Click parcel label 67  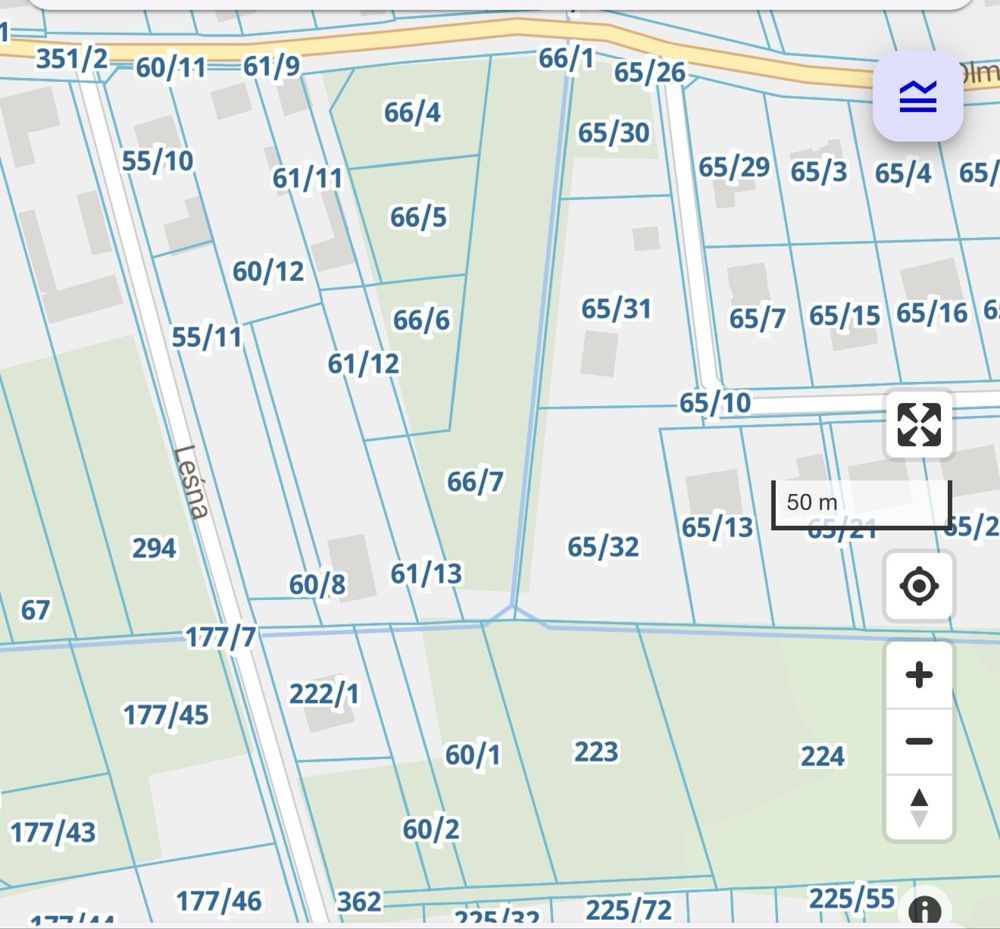[35, 610]
